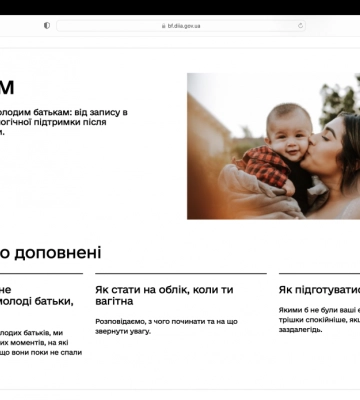Screen dimensions: 360x400
Task: Click the intro text 'олодим батькам: від запису в'
Action: [64, 112]
